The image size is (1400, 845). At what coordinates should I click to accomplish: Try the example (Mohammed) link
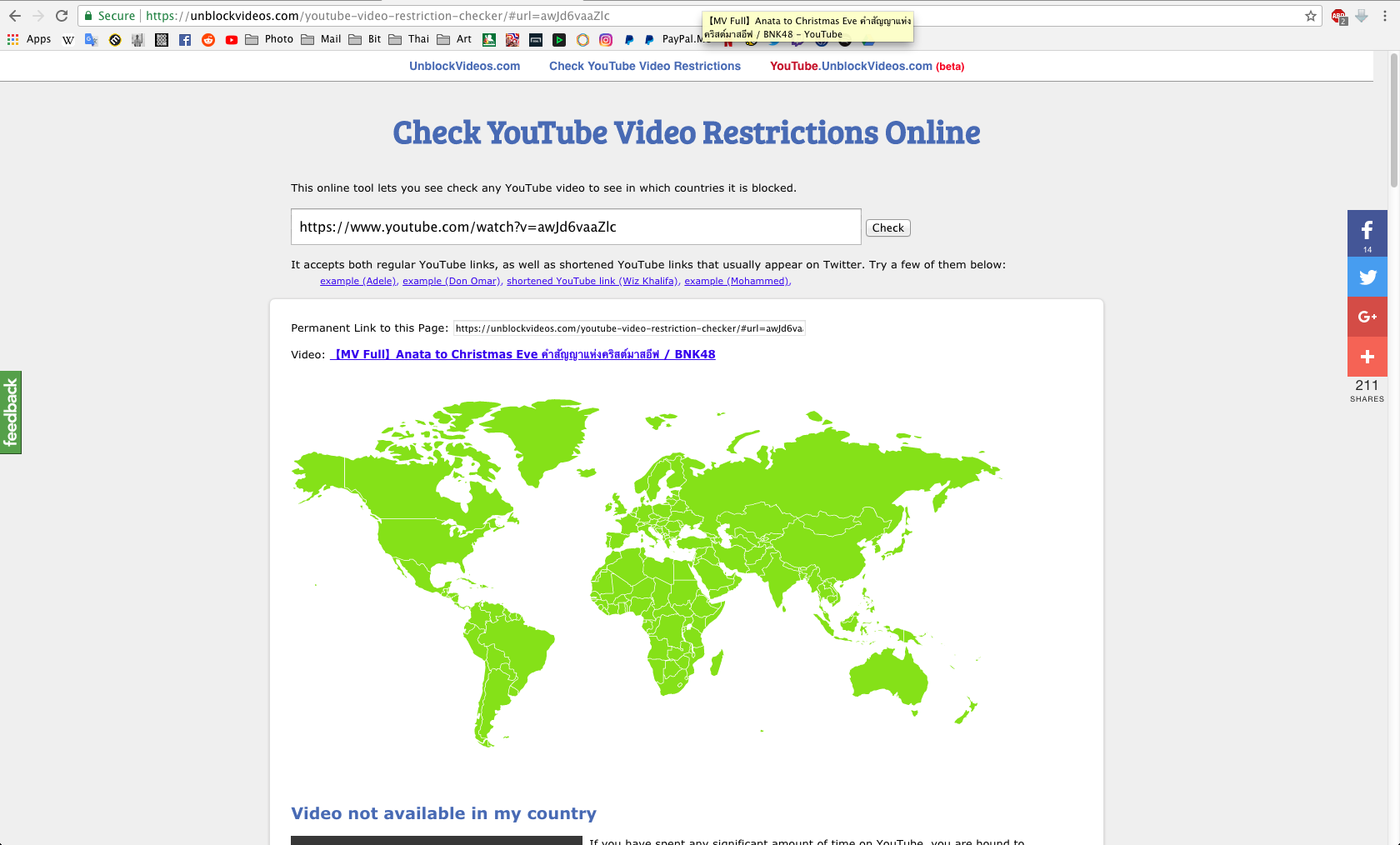click(x=736, y=281)
